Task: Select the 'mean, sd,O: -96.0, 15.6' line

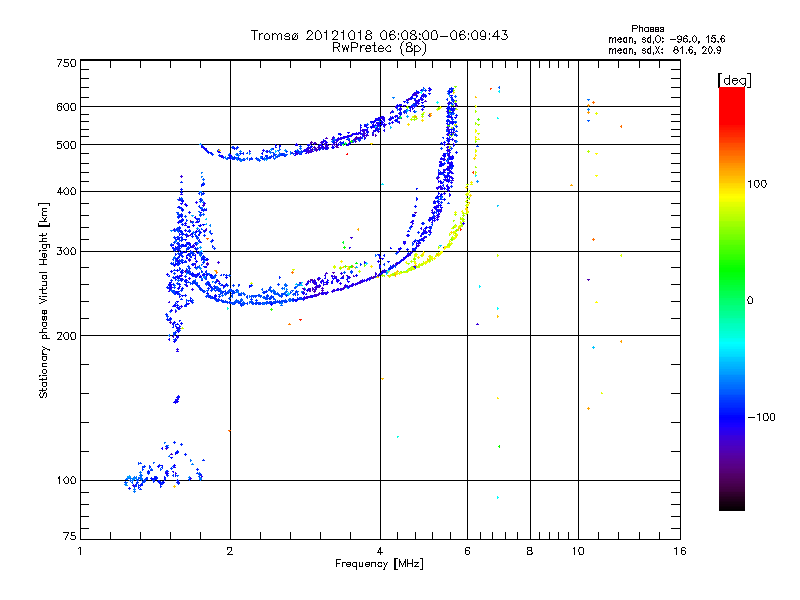Action: pyautogui.click(x=666, y=39)
